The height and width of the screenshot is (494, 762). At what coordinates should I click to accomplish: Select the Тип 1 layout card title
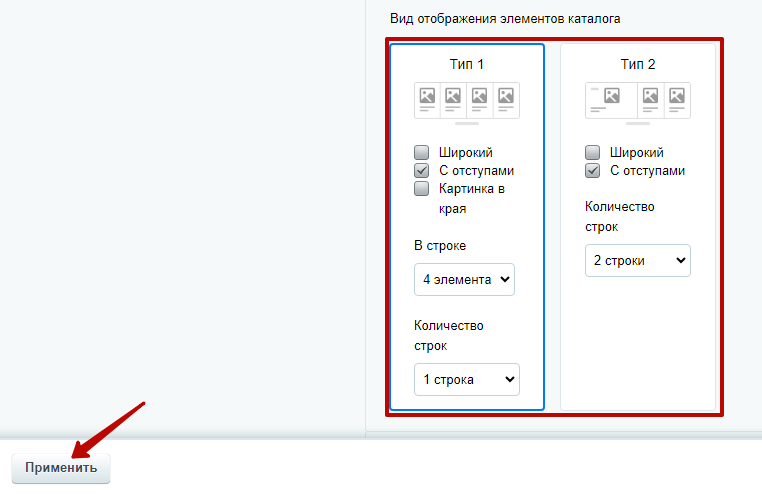(x=467, y=64)
